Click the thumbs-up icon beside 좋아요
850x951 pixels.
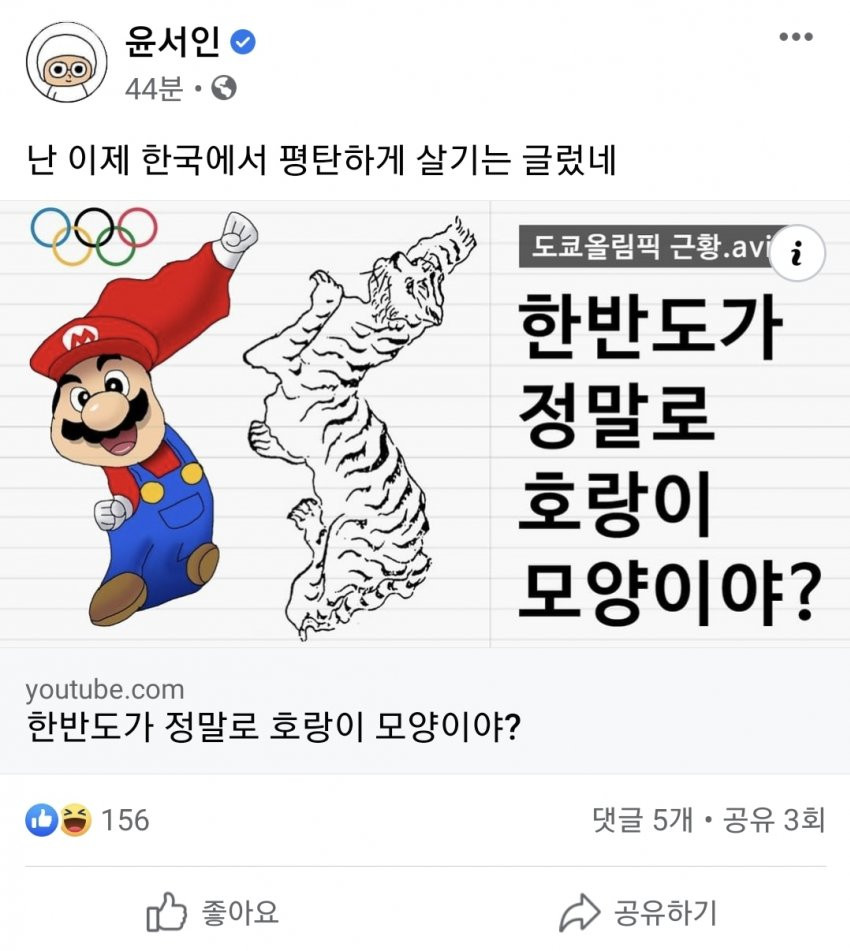pyautogui.click(x=166, y=912)
